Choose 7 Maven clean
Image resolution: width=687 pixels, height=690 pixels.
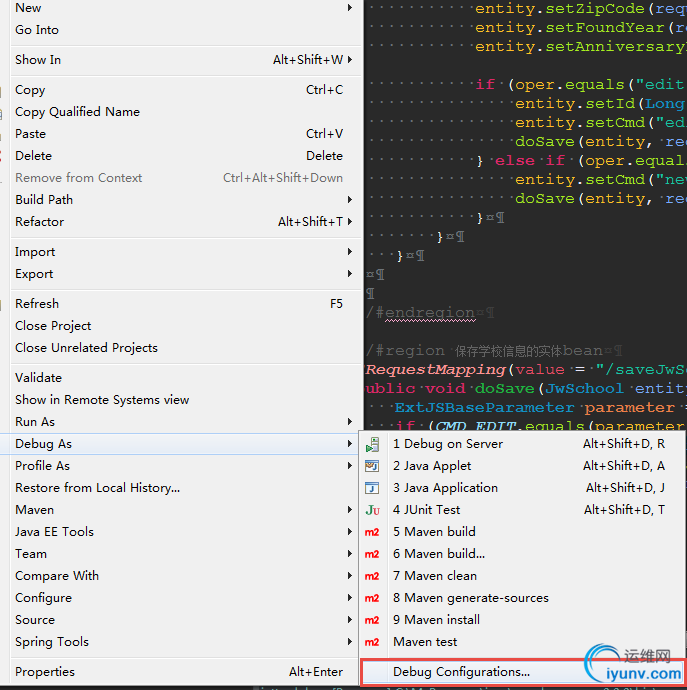(522, 576)
